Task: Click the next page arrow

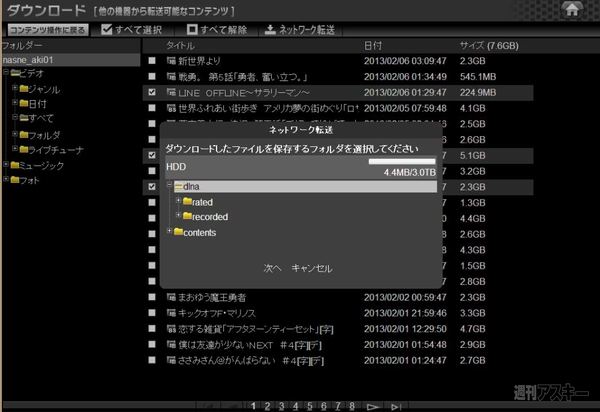Action: (372, 407)
